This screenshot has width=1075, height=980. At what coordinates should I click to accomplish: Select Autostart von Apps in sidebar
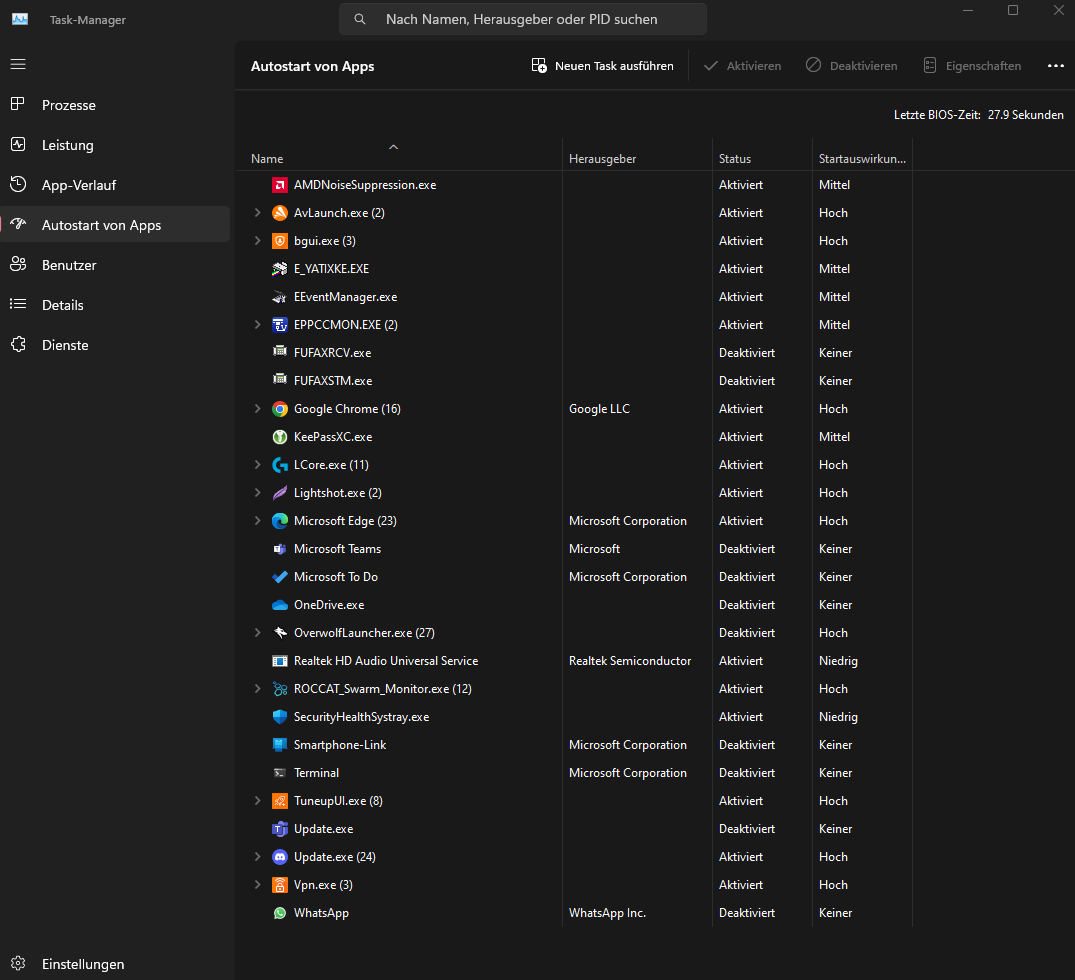coord(115,225)
